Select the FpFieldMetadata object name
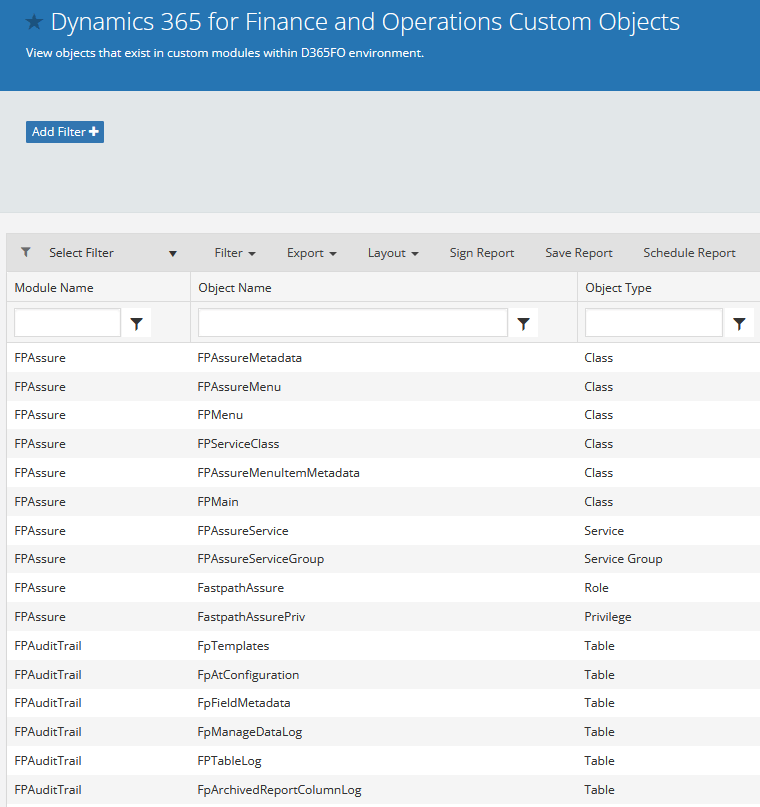 pos(244,703)
